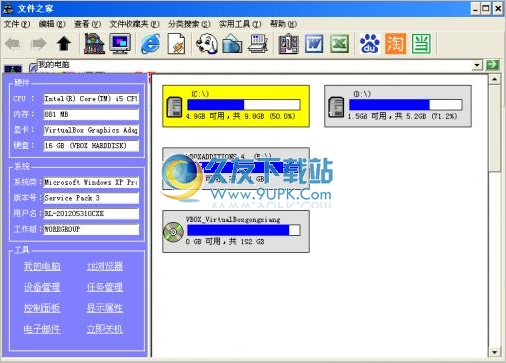Click the scrollbar down arrow
The image size is (506, 363).
pos(494,352)
